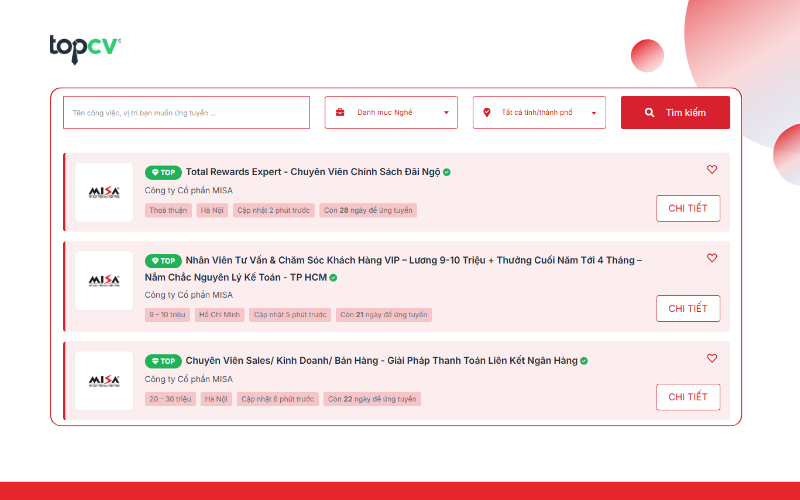Open the Danh mục Nghề dropdown
Screen dimensions: 800x500
[391, 112]
